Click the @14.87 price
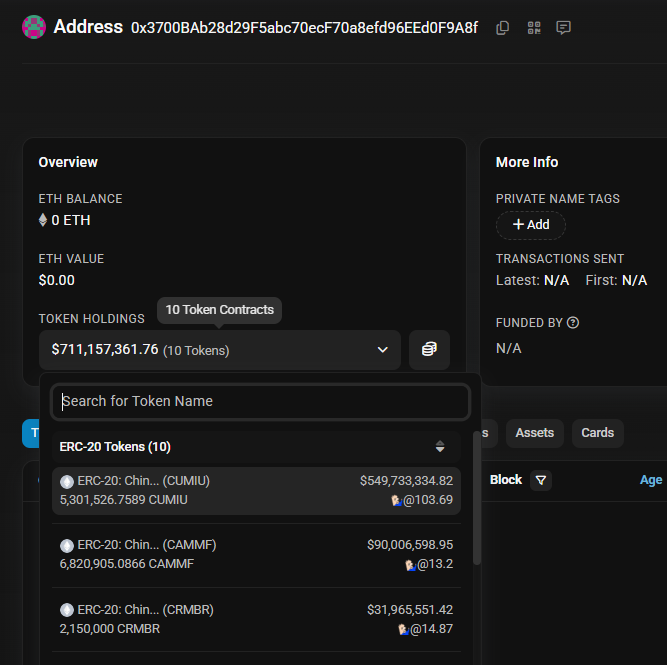Viewport: 667px width, 665px height. pos(431,629)
